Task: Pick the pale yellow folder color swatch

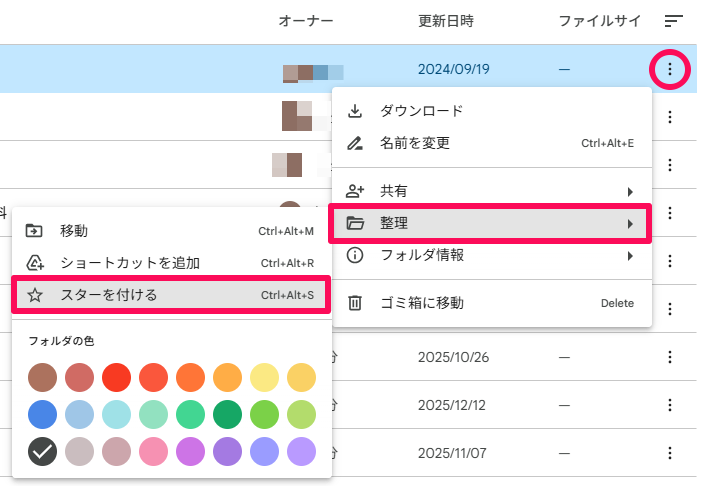Action: tap(264, 377)
